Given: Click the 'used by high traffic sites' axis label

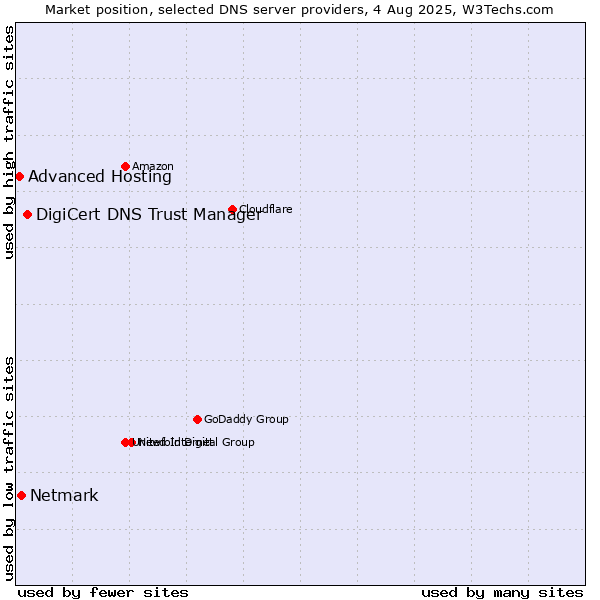Looking at the screenshot, I should click(x=9, y=142).
